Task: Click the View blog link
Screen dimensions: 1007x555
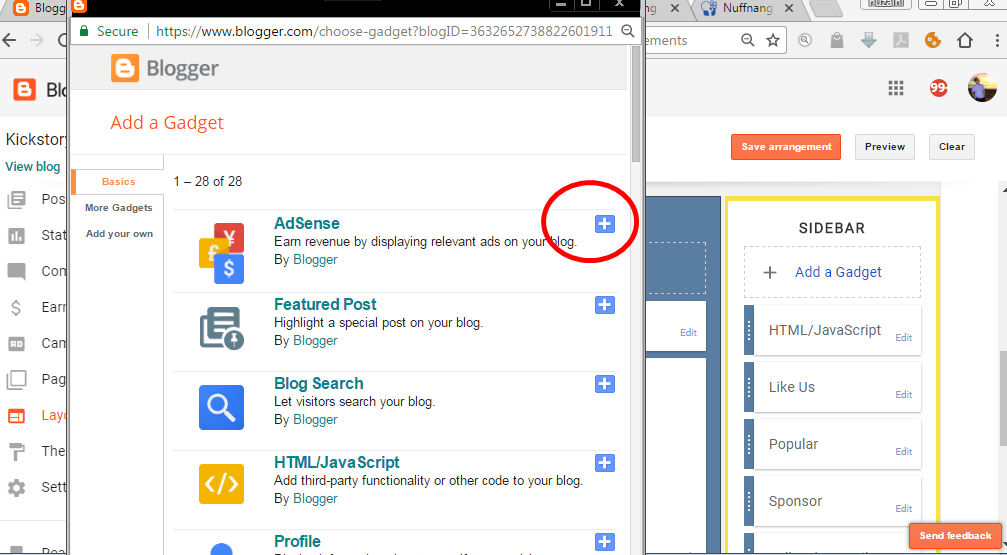Action: pyautogui.click(x=33, y=166)
